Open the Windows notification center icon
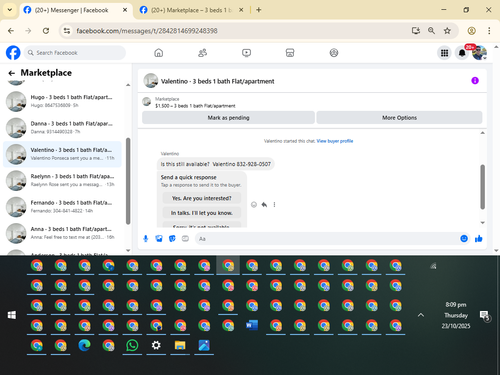The height and width of the screenshot is (375, 500). click(x=484, y=315)
